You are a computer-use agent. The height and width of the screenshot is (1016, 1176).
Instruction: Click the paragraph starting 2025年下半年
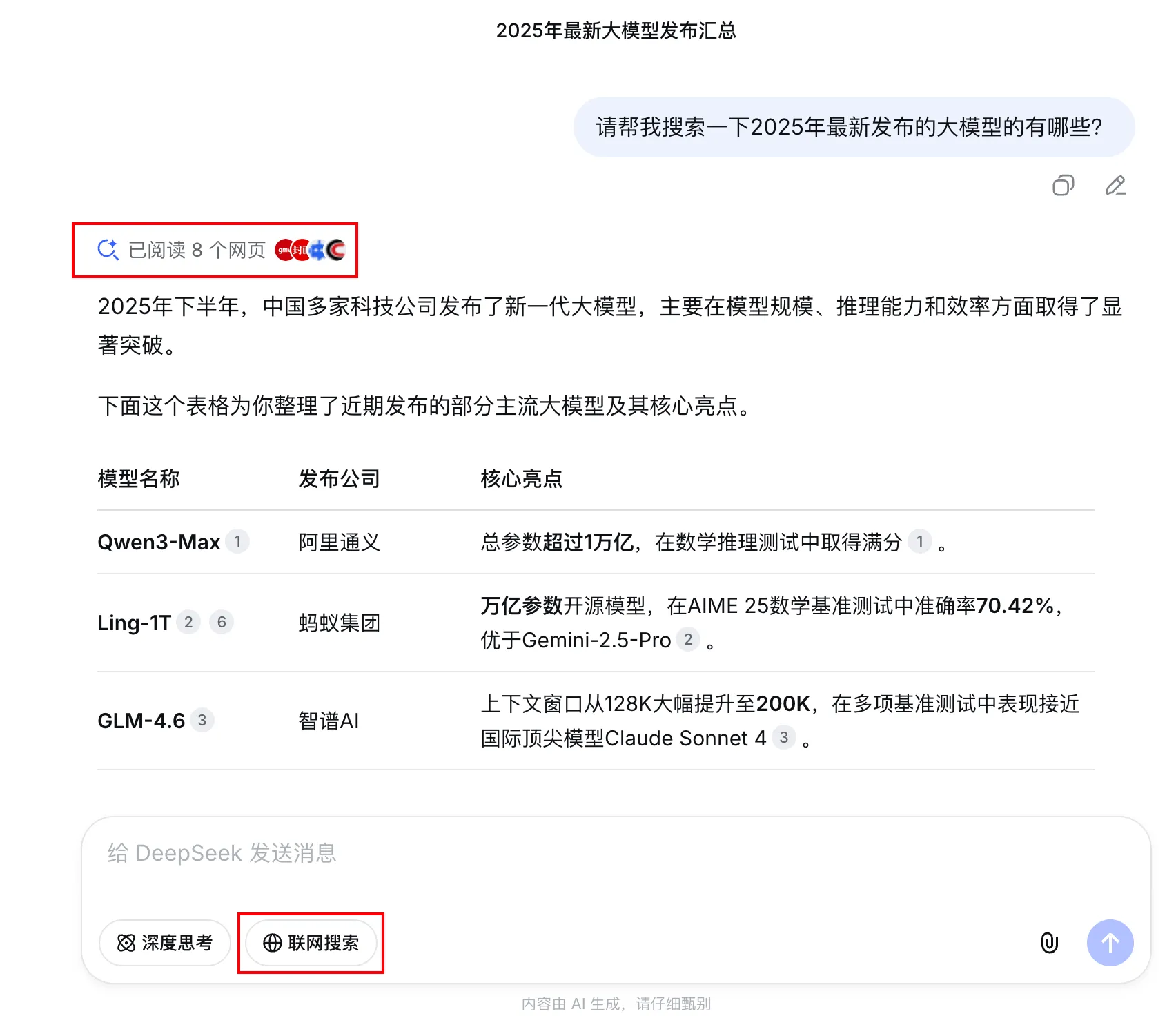[610, 325]
